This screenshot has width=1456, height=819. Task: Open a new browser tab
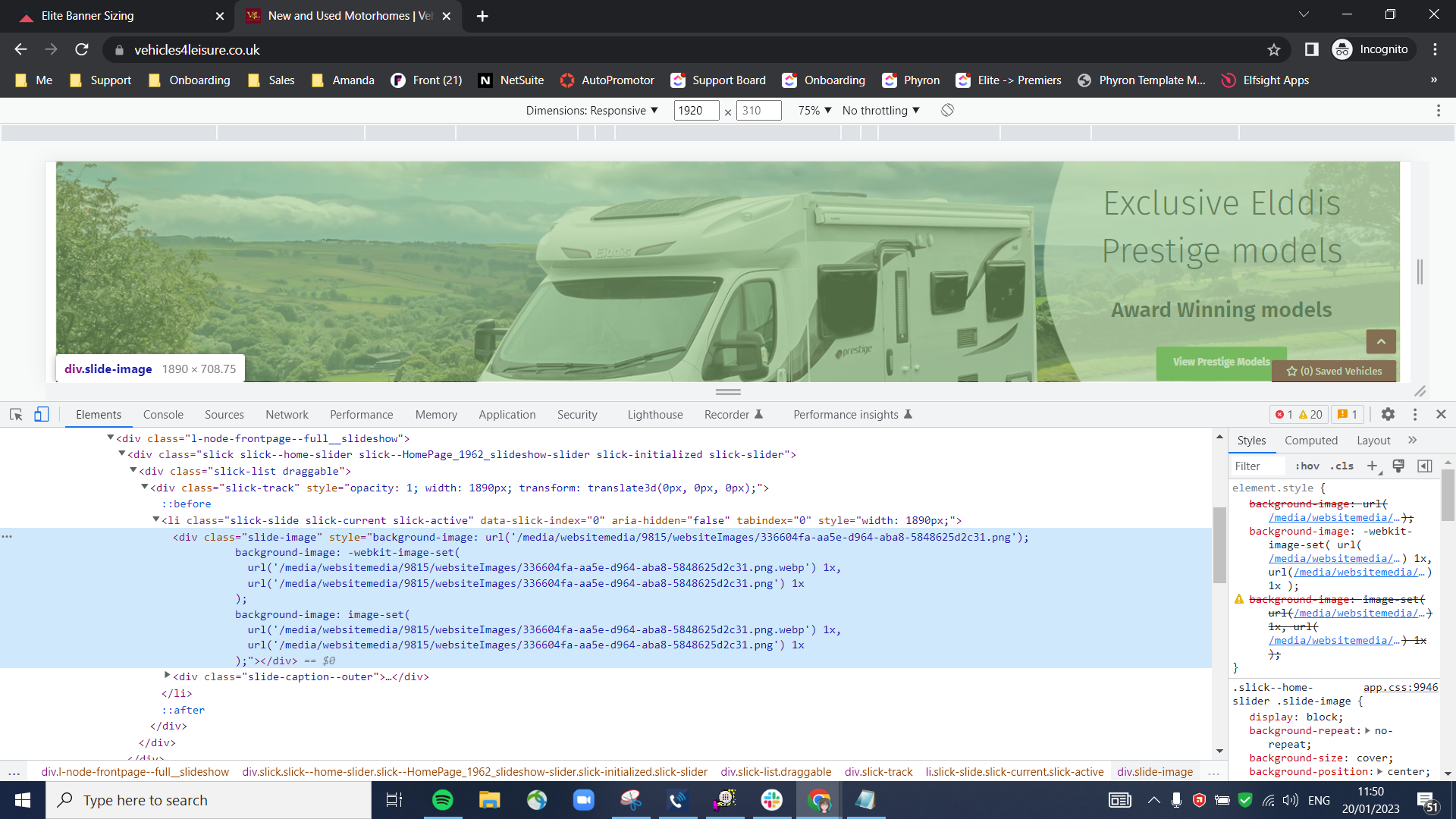(x=482, y=16)
